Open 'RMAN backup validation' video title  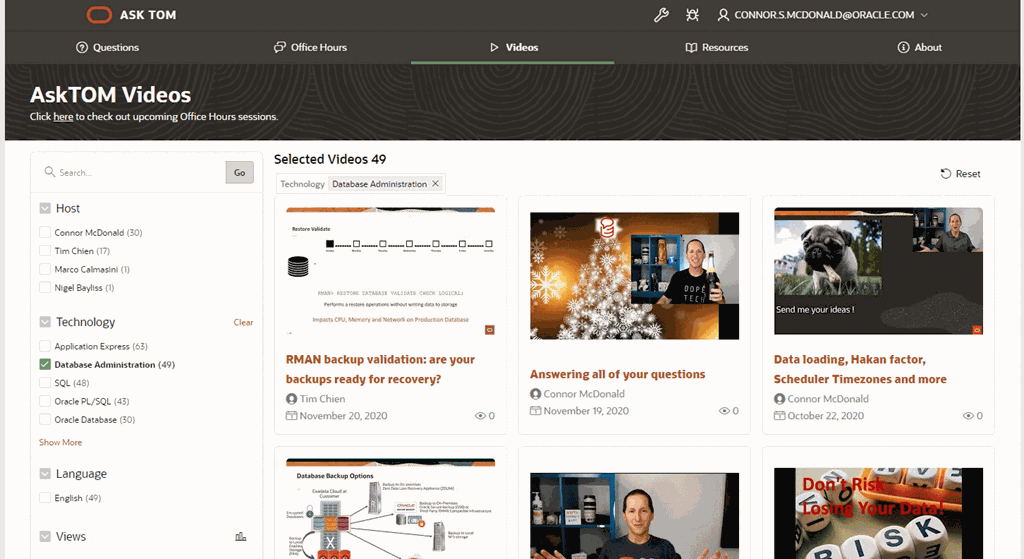coord(380,369)
